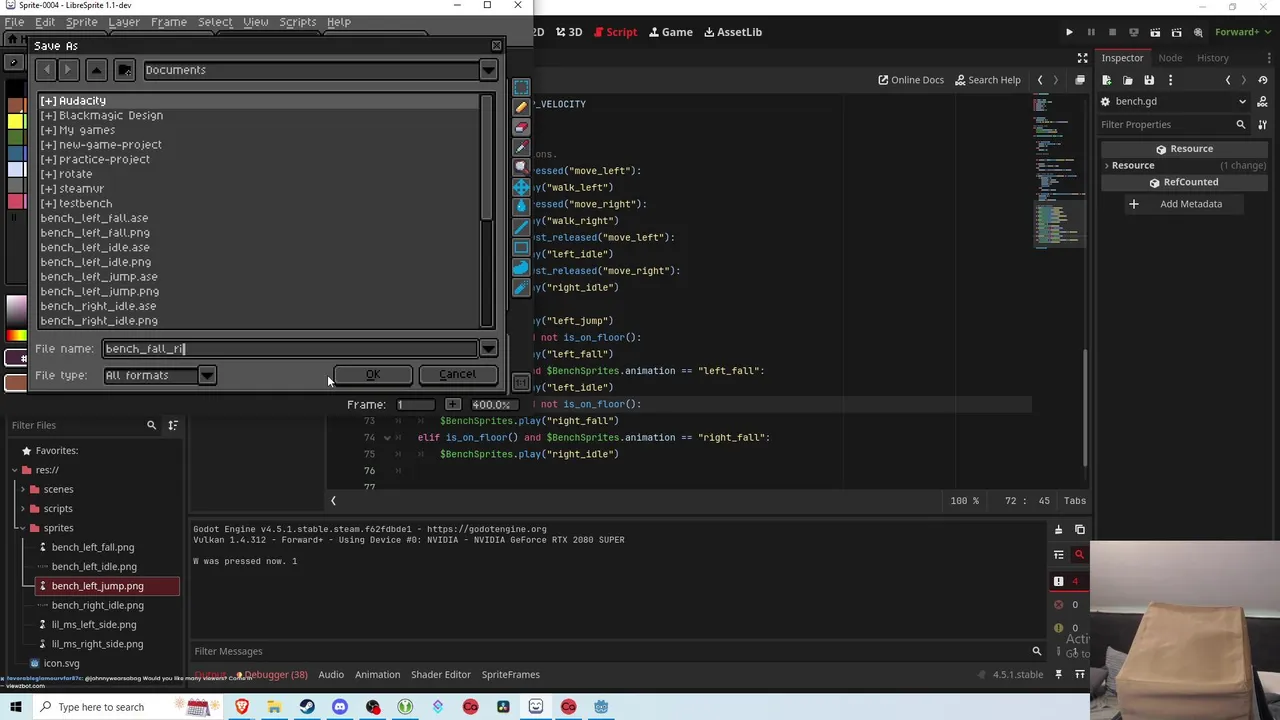Create new folder in Save As dialog
The width and height of the screenshot is (1280, 720).
[124, 69]
